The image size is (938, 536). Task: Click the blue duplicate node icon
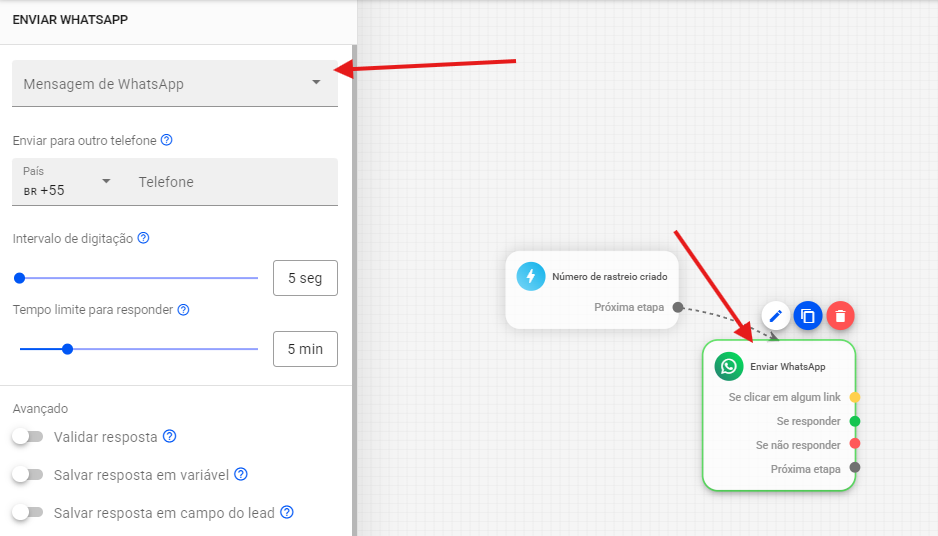point(808,316)
